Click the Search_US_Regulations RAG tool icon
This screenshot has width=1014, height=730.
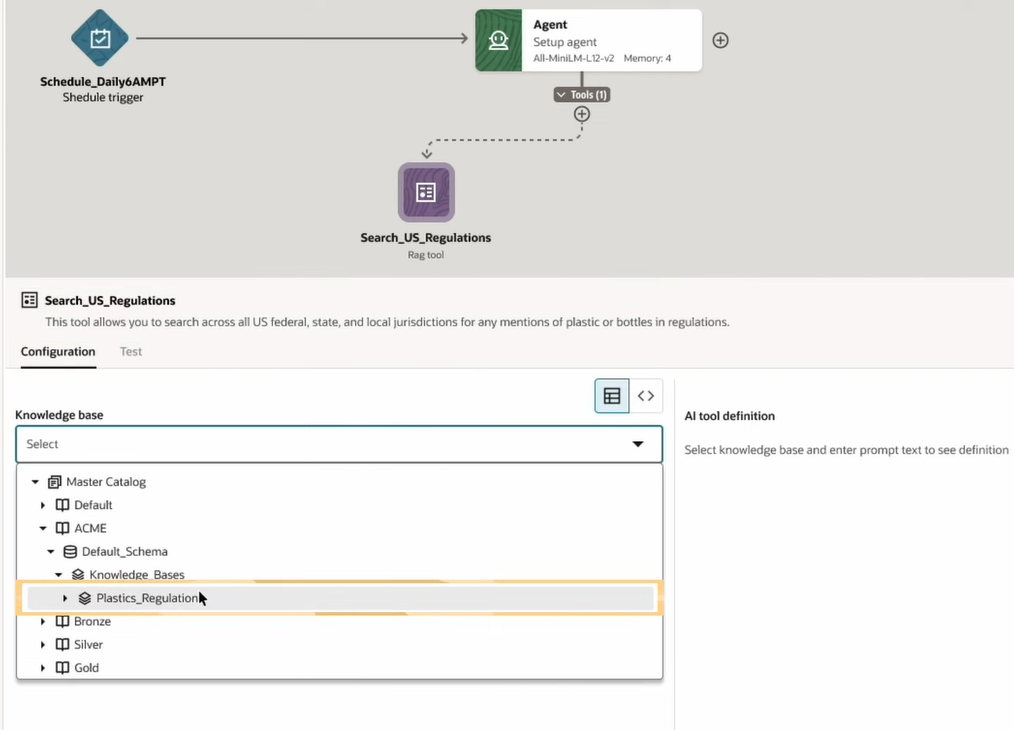point(426,192)
